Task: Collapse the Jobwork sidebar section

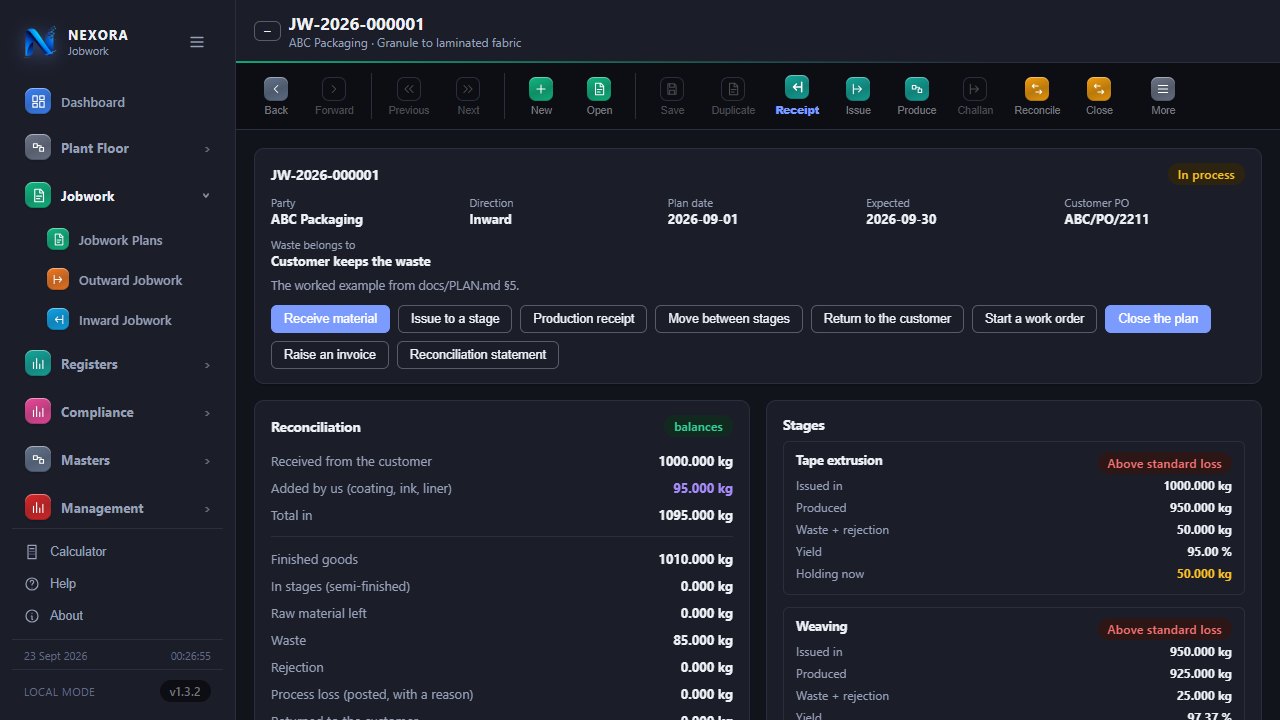Action: tap(118, 196)
